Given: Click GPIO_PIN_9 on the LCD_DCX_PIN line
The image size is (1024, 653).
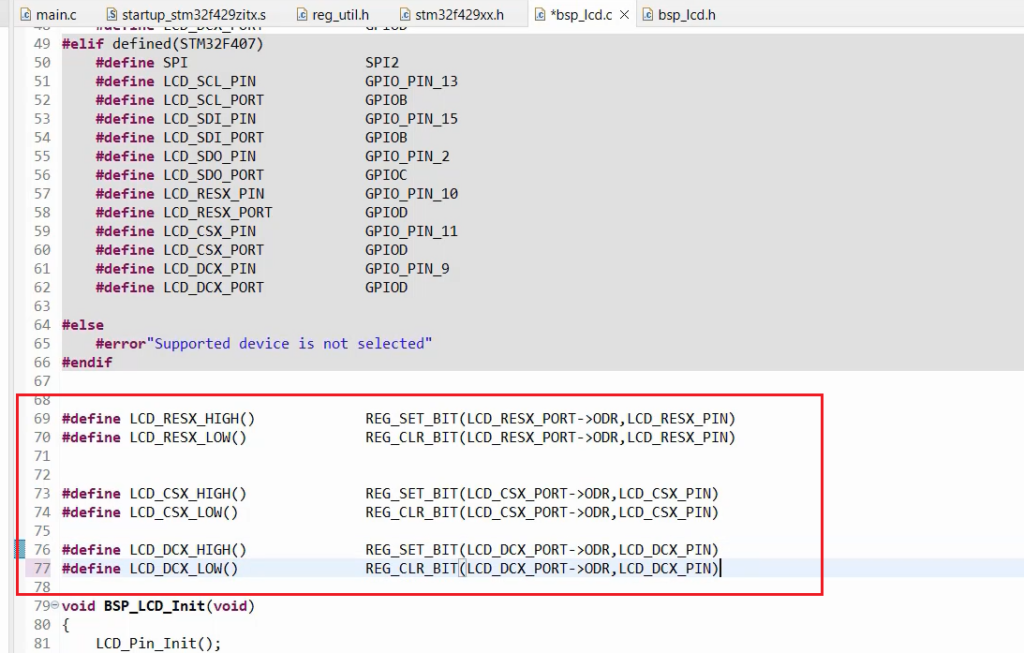Looking at the screenshot, I should tap(408, 268).
